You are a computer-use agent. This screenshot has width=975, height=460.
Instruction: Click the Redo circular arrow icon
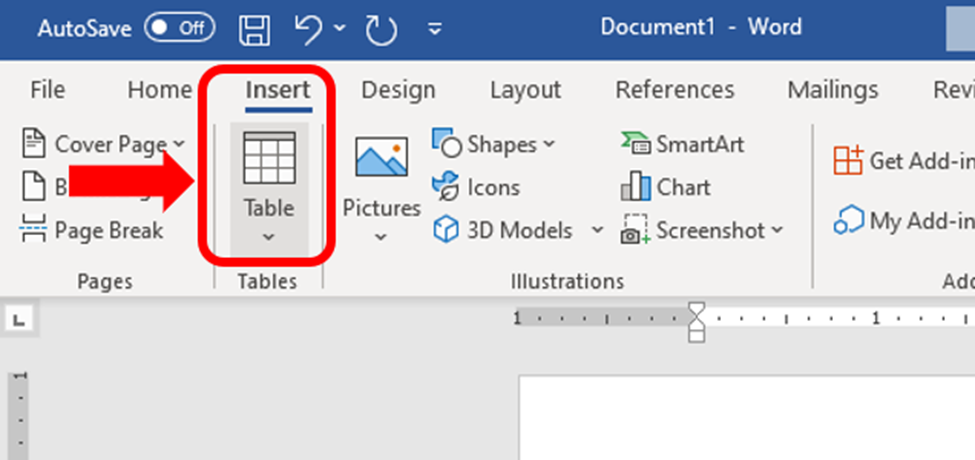pyautogui.click(x=381, y=30)
